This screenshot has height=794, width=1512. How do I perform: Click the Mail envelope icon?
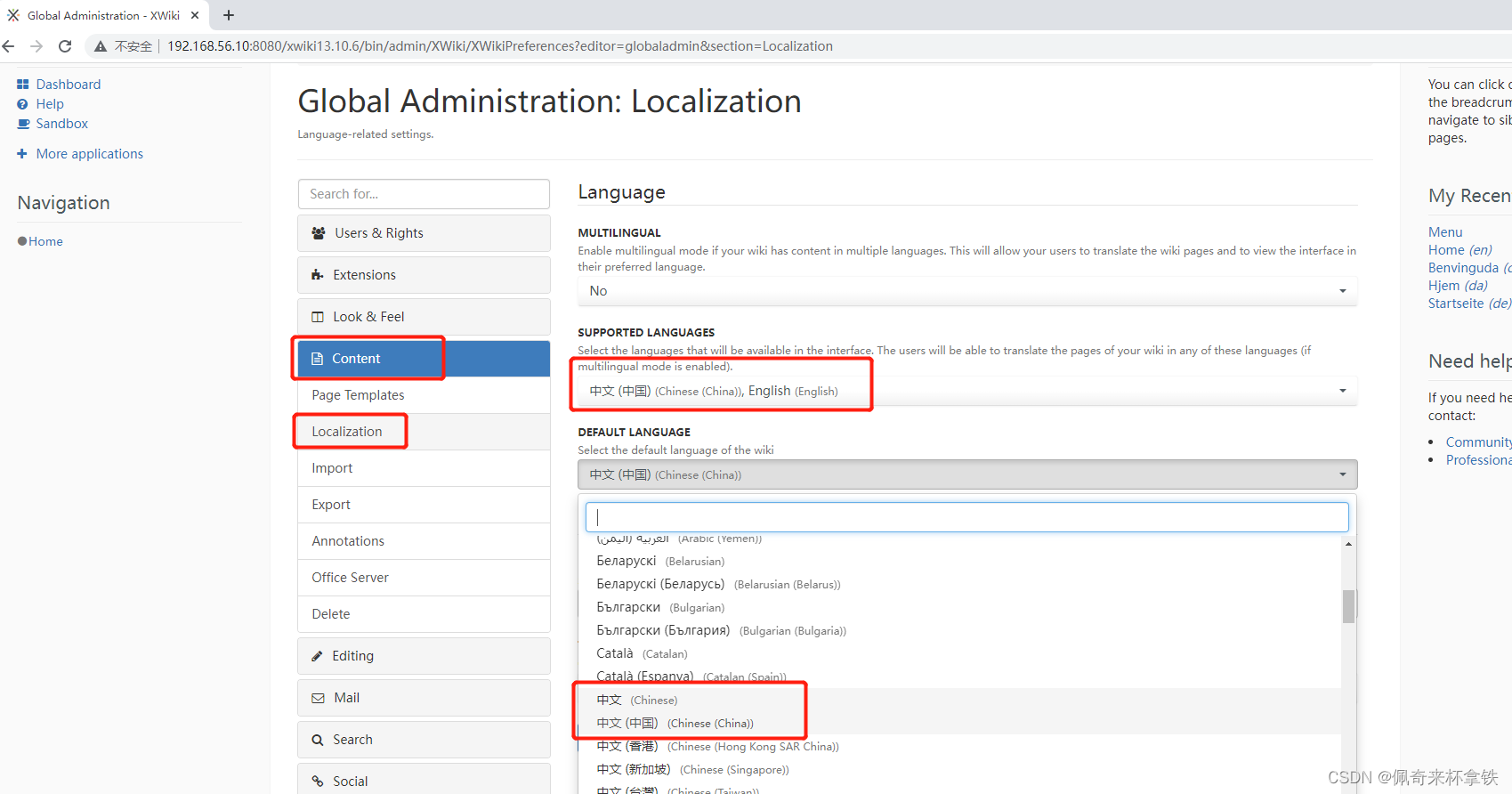click(x=318, y=698)
